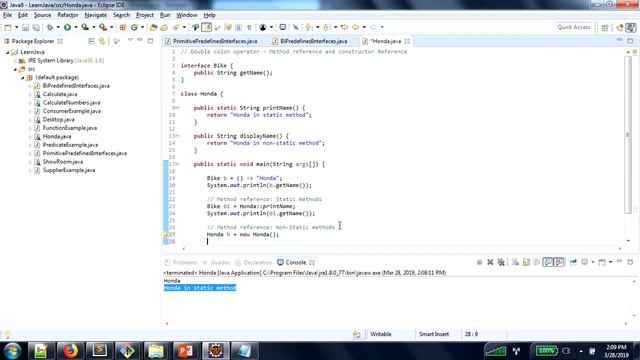The image size is (640, 360).
Task: Collapse the main method fold at line 17
Action: (x=178, y=164)
